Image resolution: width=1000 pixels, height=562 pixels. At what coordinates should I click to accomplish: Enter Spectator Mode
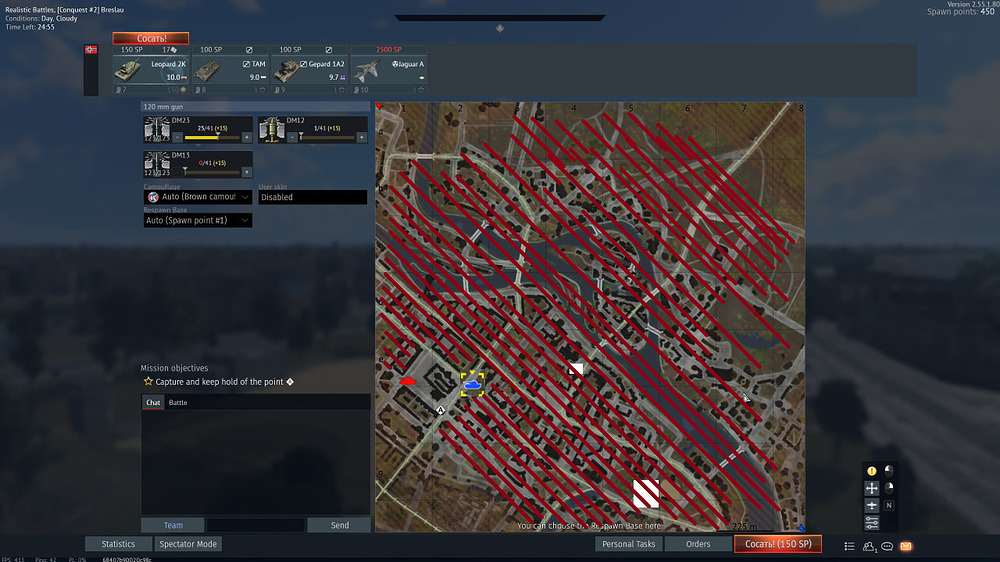(188, 544)
